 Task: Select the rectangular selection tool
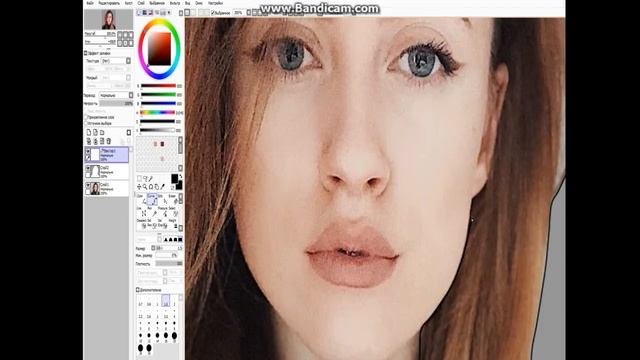[x=139, y=179]
